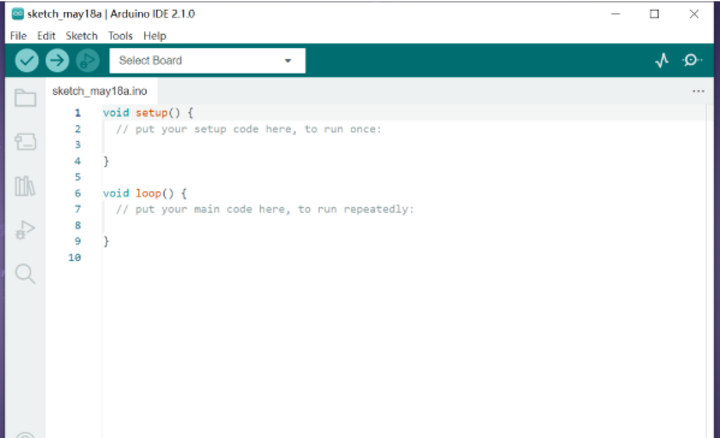Click the Upload arrow button

click(57, 60)
